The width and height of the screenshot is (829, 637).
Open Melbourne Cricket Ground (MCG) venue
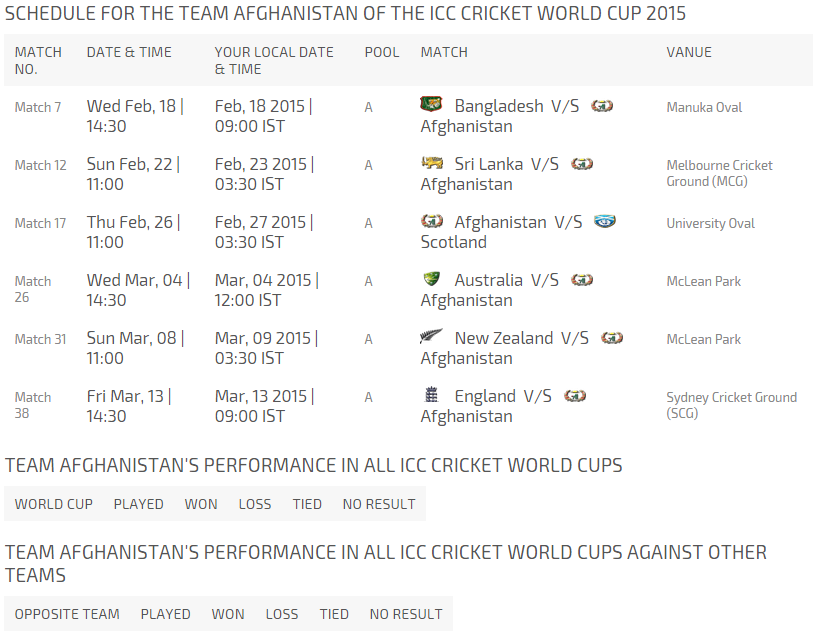tap(719, 173)
